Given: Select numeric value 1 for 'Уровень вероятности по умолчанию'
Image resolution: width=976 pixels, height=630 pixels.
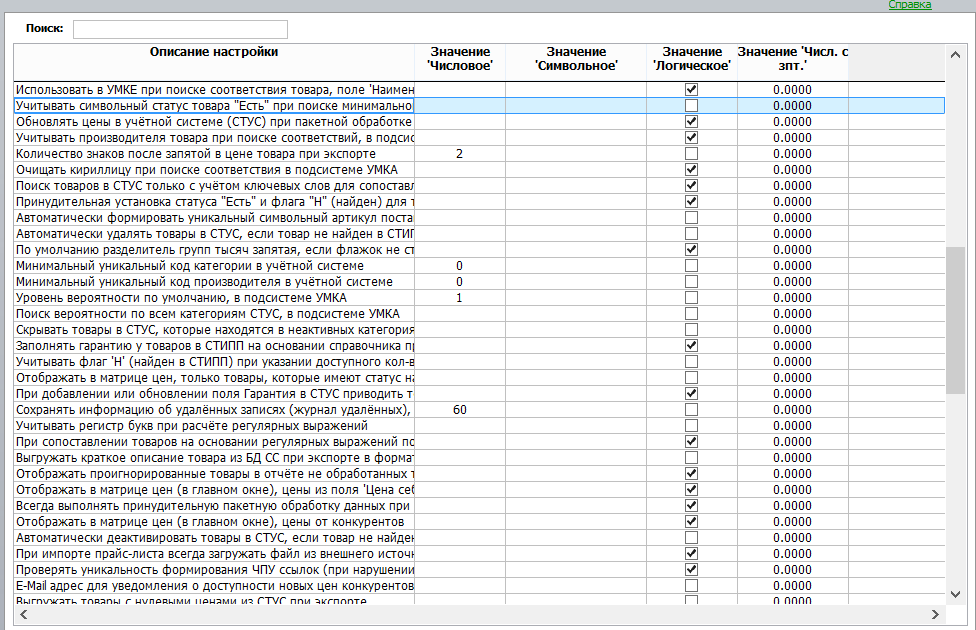Looking at the screenshot, I should 459,298.
